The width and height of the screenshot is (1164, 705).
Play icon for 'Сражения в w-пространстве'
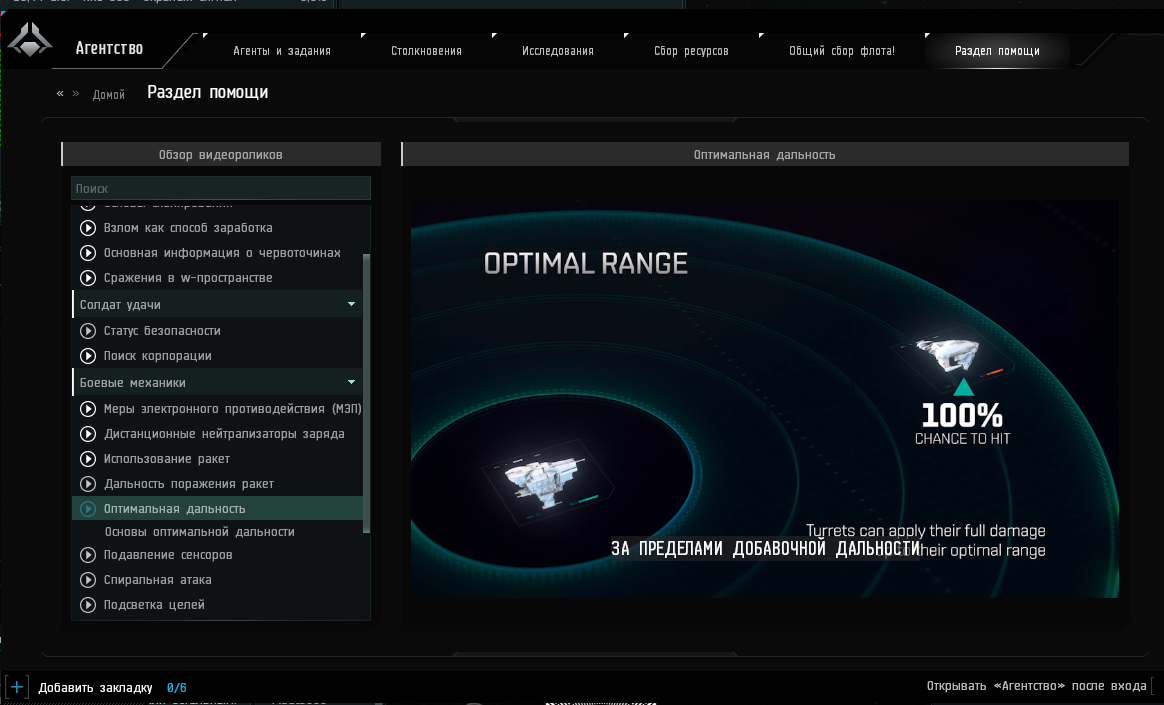click(88, 278)
